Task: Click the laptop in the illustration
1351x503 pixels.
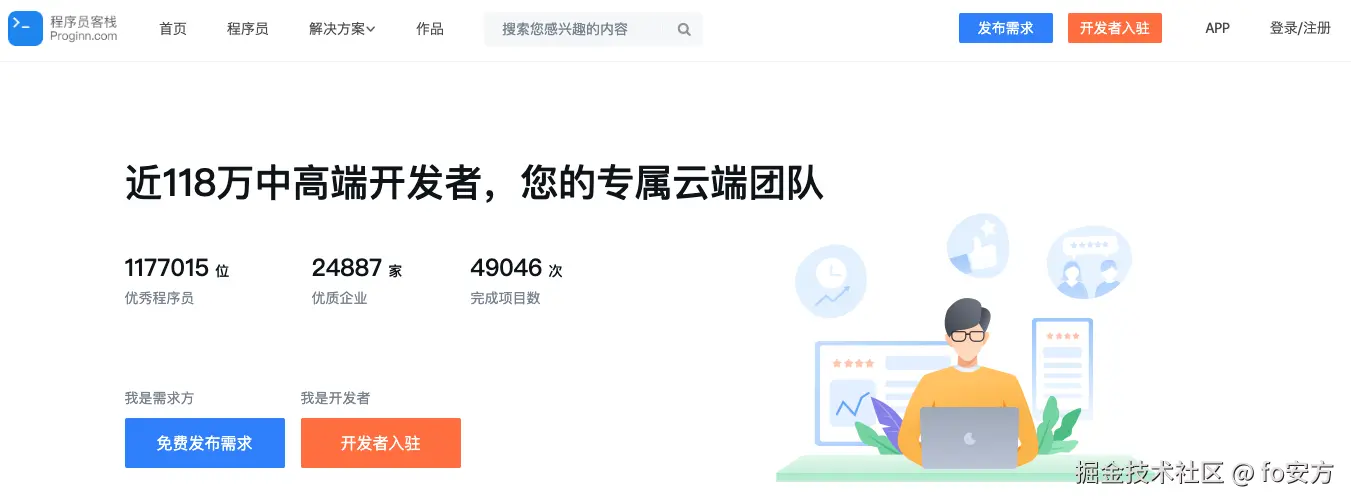Action: (969, 437)
